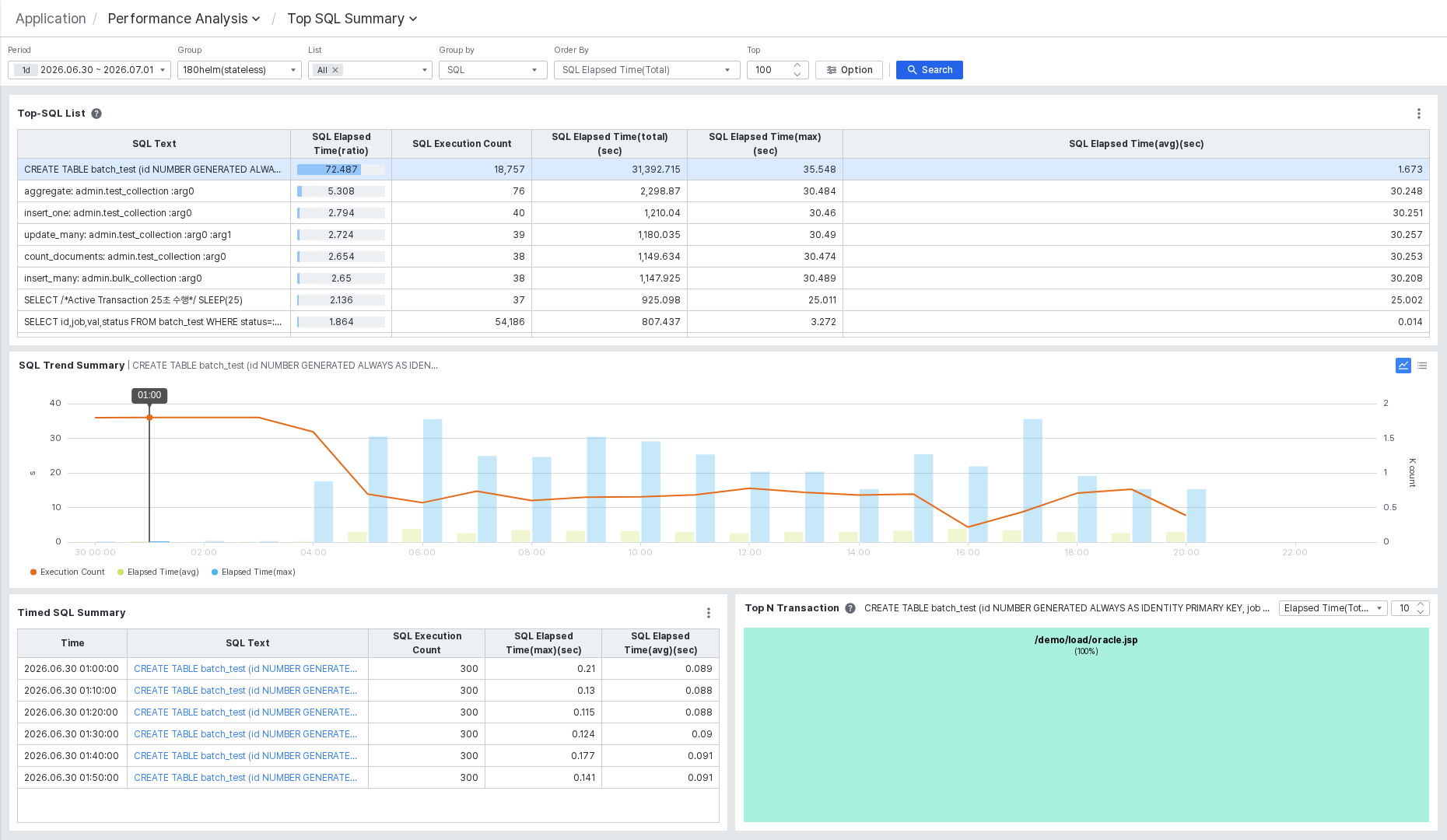The height and width of the screenshot is (840, 1447).
Task: Open the Order By SQL Elapsed Time dropdown
Action: [647, 70]
